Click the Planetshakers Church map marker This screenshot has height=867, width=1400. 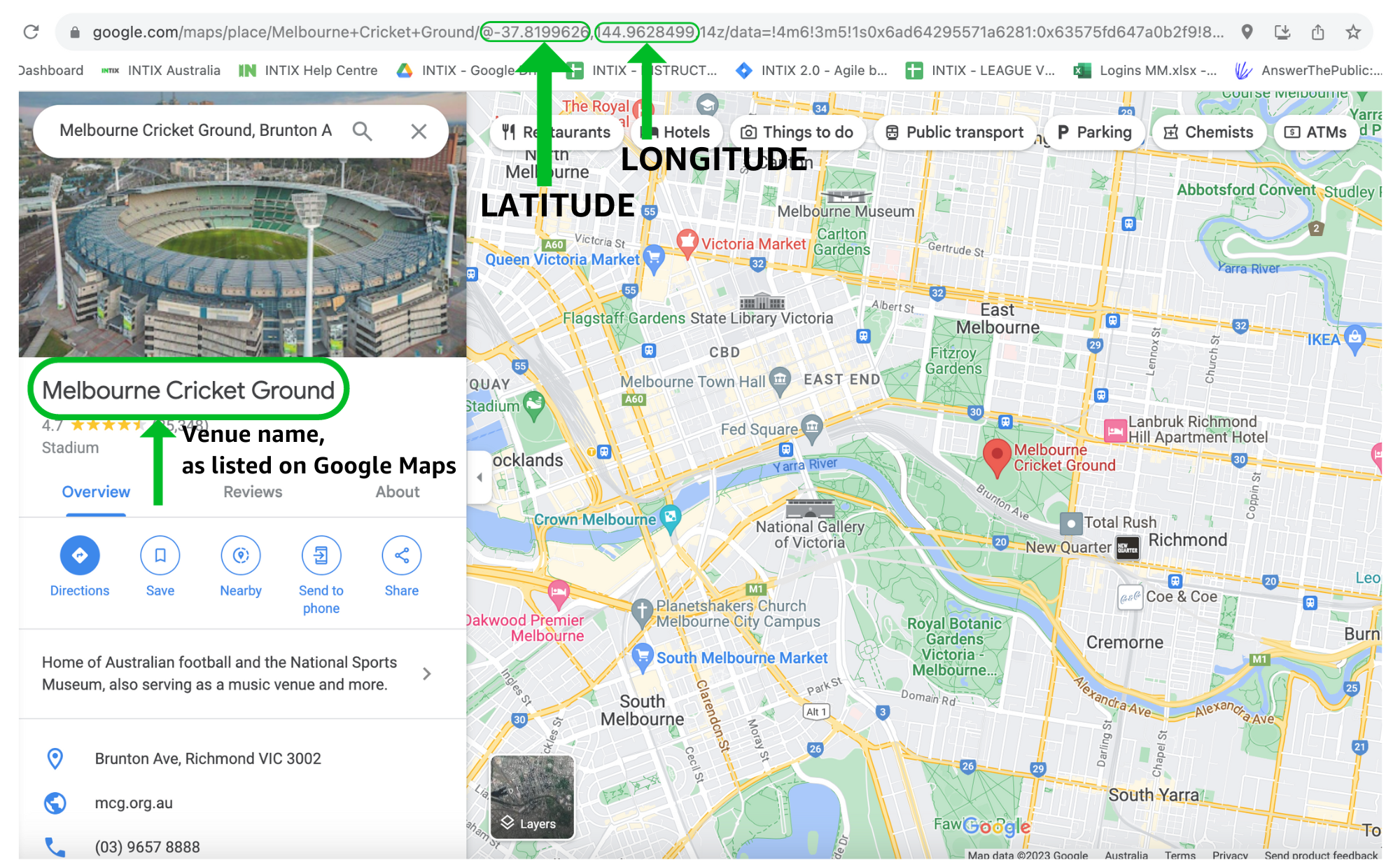tap(642, 612)
